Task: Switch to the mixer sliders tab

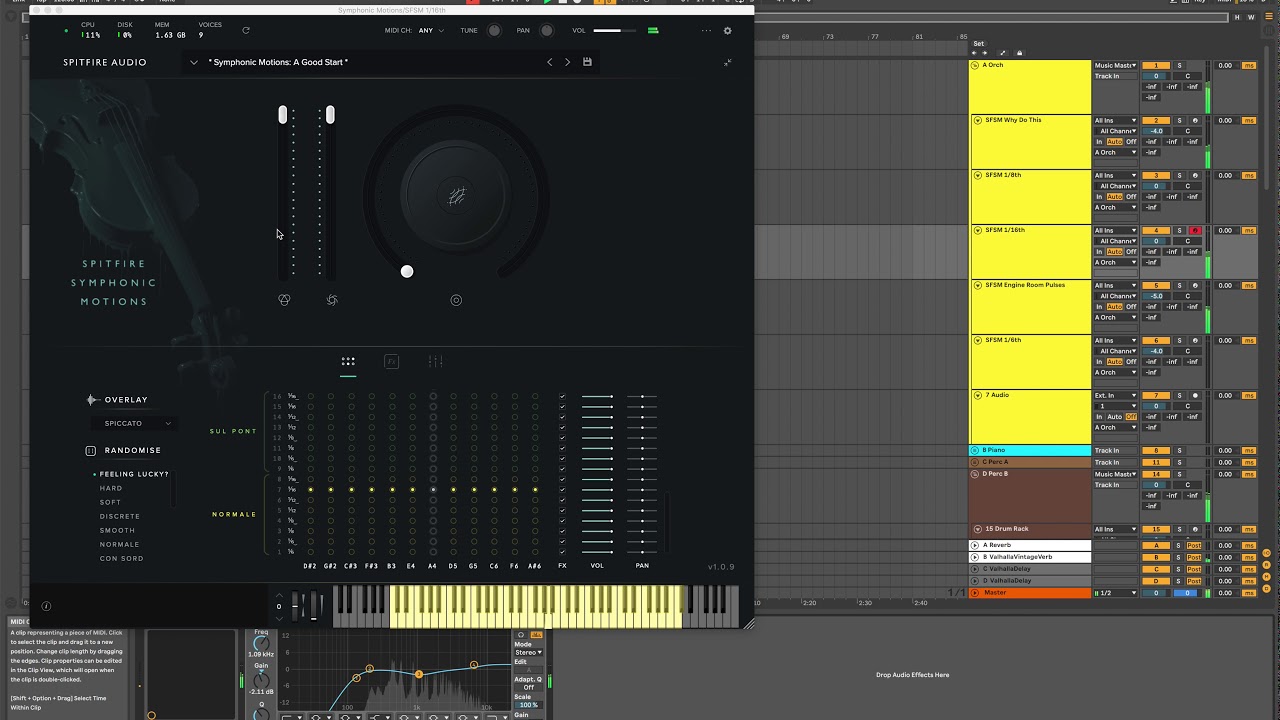Action: pos(435,362)
